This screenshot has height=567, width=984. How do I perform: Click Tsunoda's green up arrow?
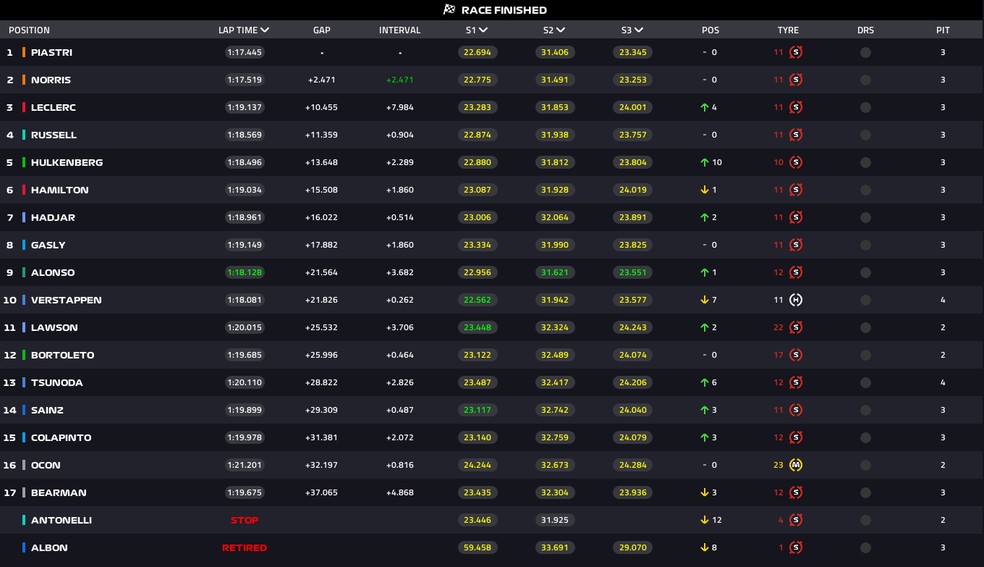tap(704, 383)
